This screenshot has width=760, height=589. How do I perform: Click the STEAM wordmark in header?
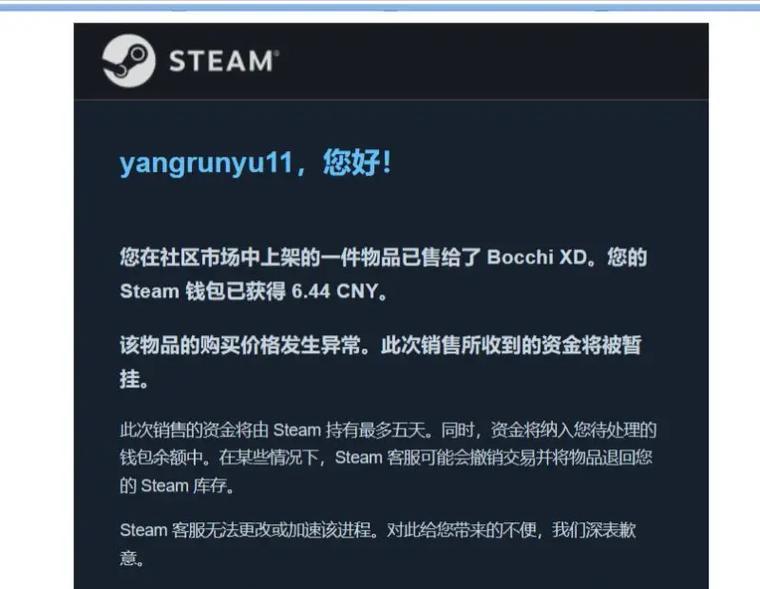click(x=221, y=61)
